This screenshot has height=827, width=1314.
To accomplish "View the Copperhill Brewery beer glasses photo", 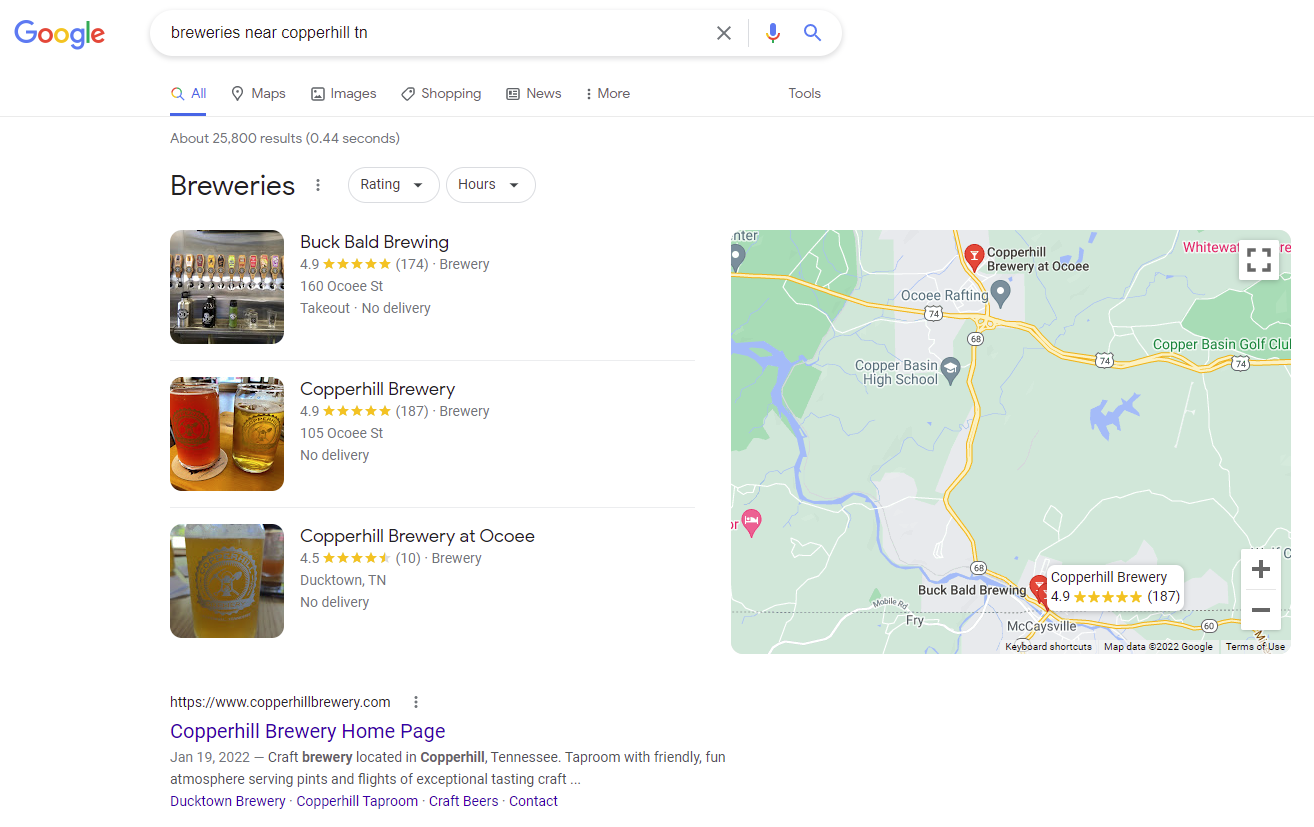I will pos(227,434).
